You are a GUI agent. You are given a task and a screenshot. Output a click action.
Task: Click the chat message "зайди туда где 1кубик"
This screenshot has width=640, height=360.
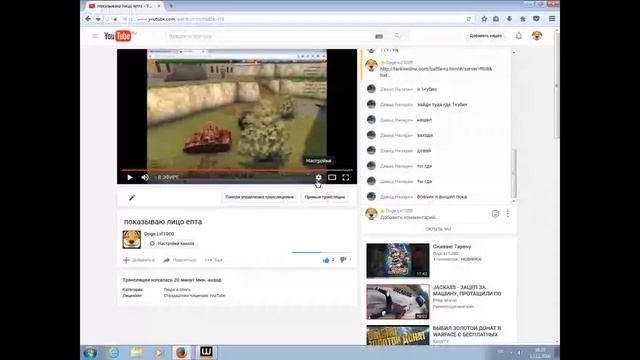(x=442, y=104)
